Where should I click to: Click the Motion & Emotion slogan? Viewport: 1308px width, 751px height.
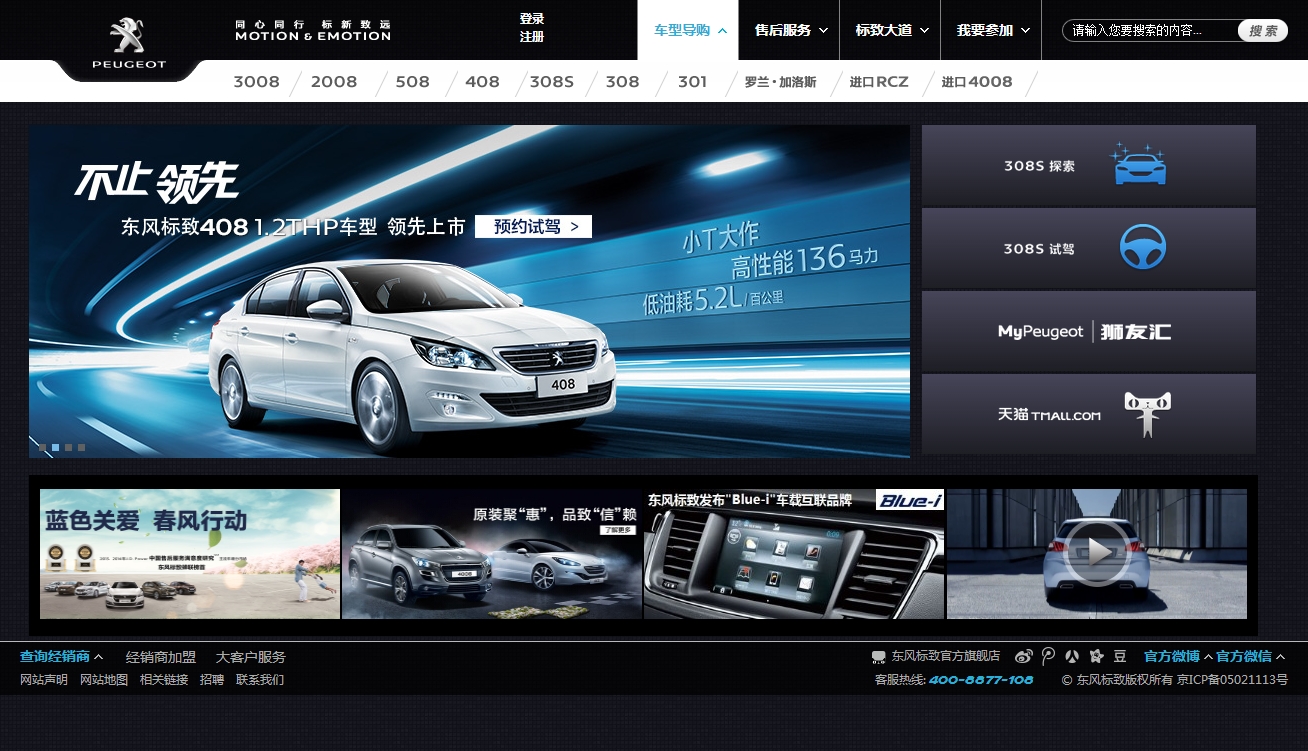point(313,30)
